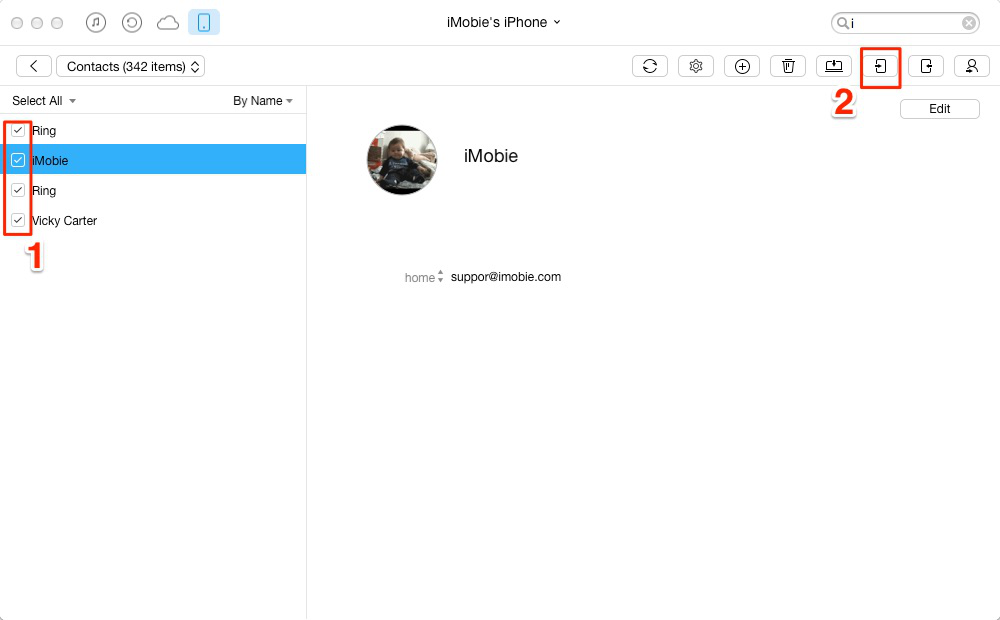Go back with the left arrow button

(x=34, y=66)
